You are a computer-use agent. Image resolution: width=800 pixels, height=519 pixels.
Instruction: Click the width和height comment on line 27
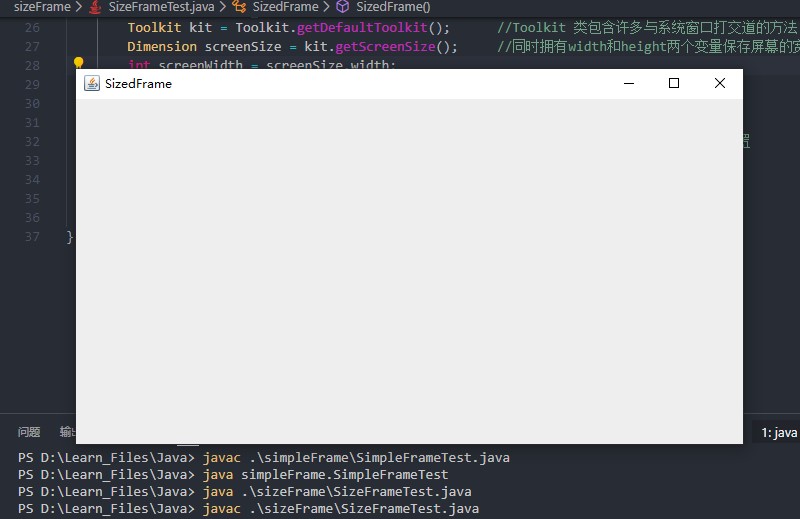click(x=648, y=46)
